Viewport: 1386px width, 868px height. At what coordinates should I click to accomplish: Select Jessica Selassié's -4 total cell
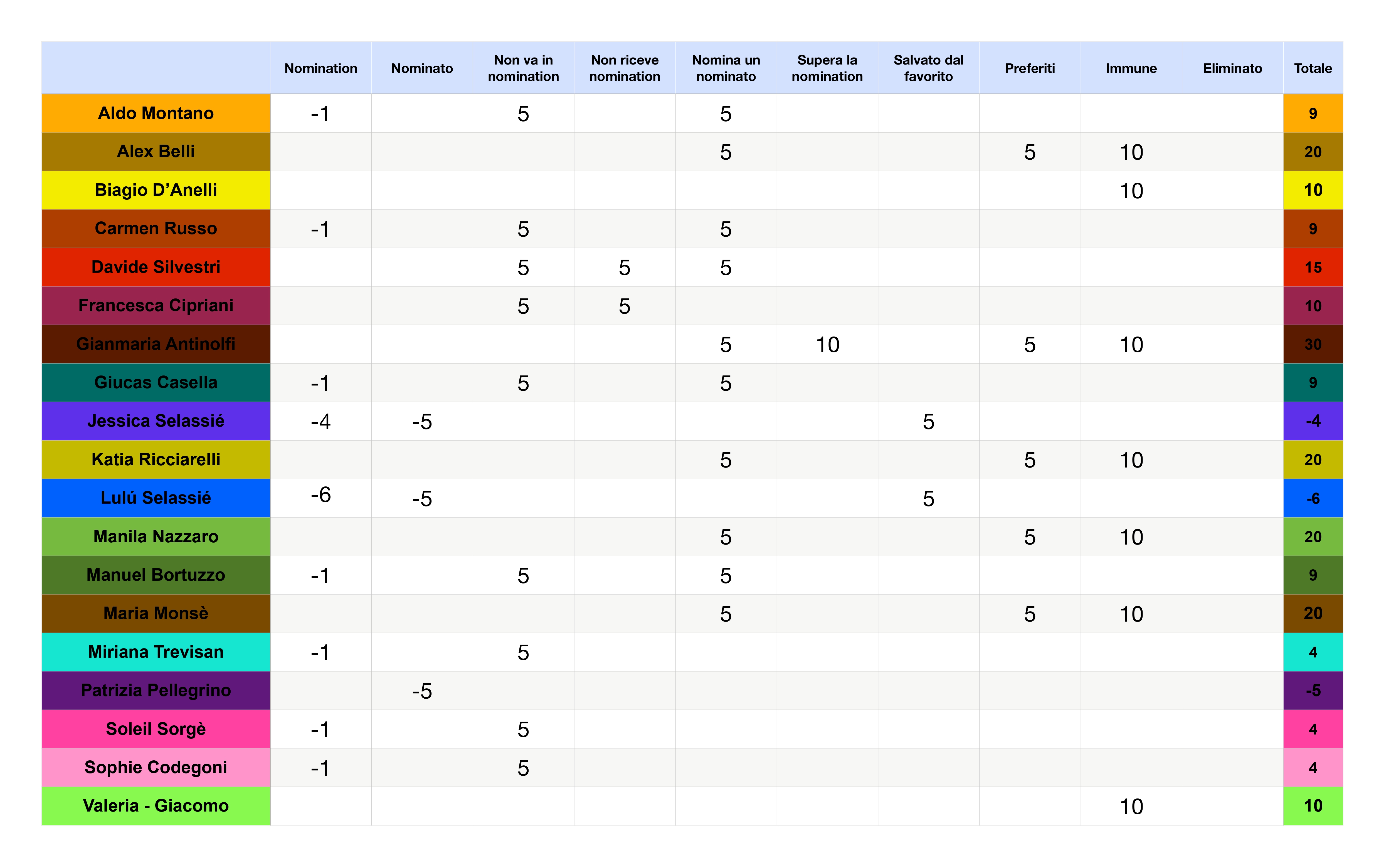click(1313, 421)
